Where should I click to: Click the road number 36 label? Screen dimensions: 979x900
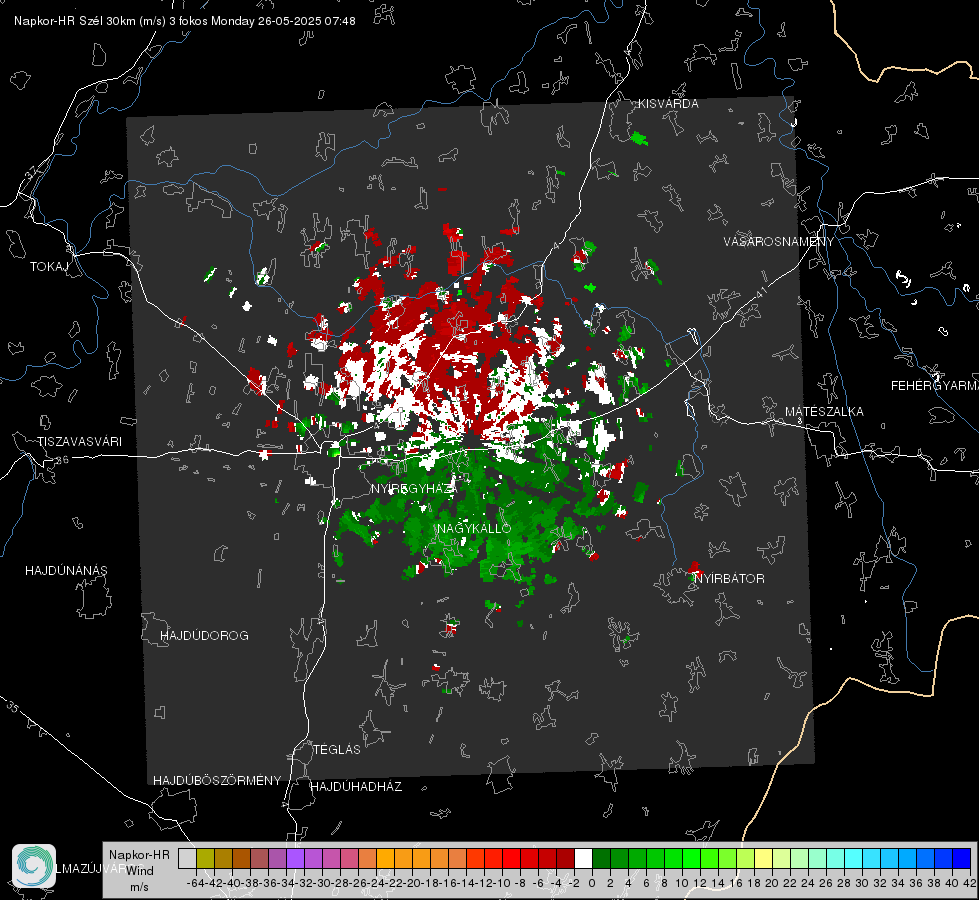pos(62,460)
